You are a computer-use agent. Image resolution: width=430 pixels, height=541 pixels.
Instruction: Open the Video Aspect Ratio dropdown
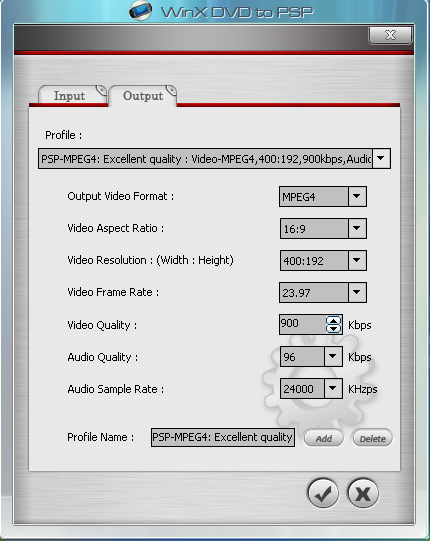pyautogui.click(x=357, y=228)
